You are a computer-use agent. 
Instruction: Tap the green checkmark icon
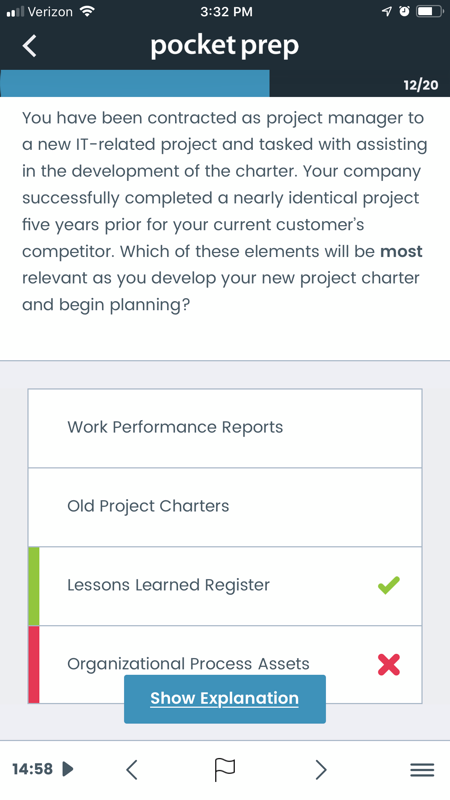[389, 585]
